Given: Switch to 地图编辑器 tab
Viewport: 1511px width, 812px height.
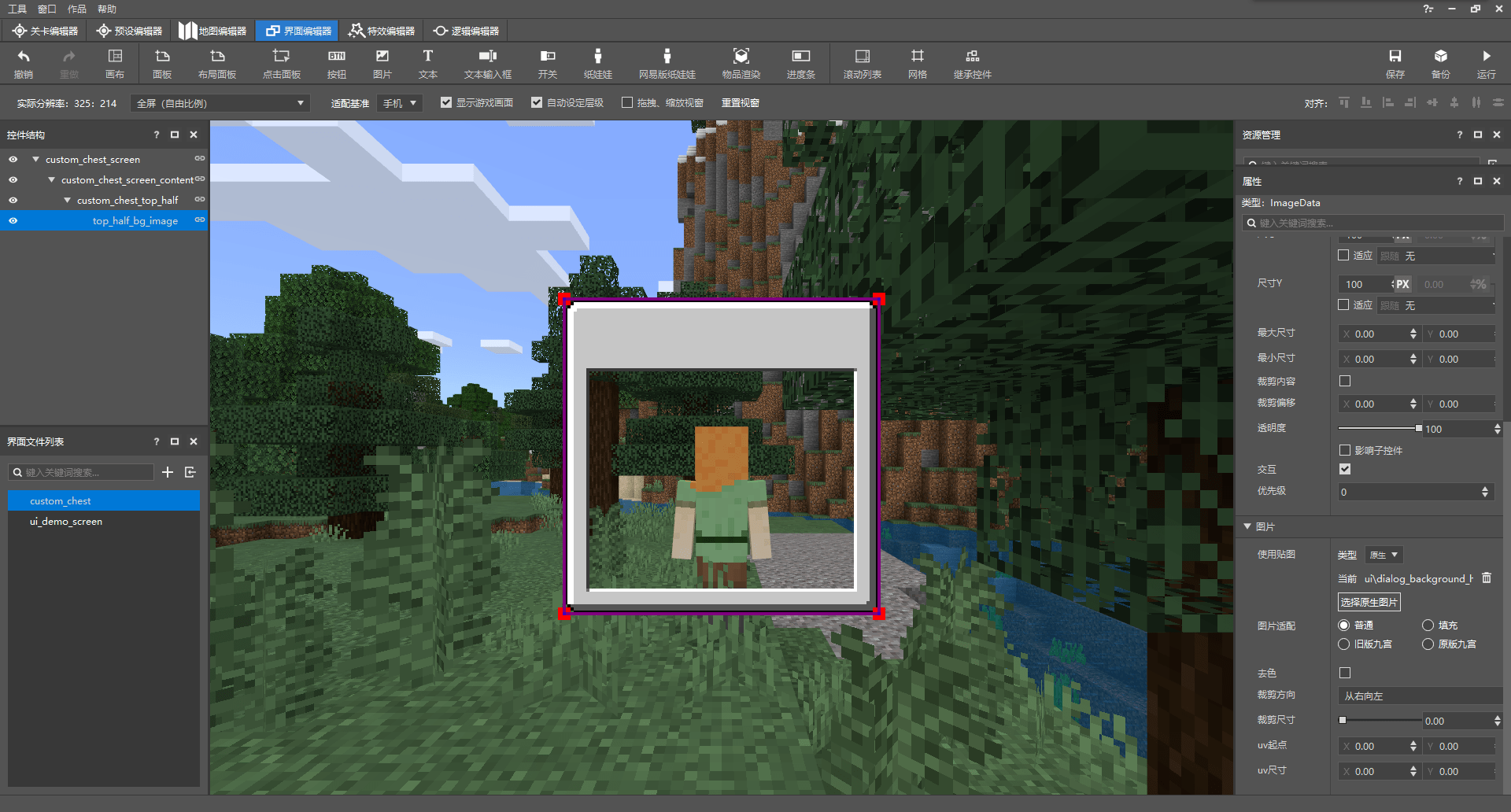Looking at the screenshot, I should coord(212,31).
